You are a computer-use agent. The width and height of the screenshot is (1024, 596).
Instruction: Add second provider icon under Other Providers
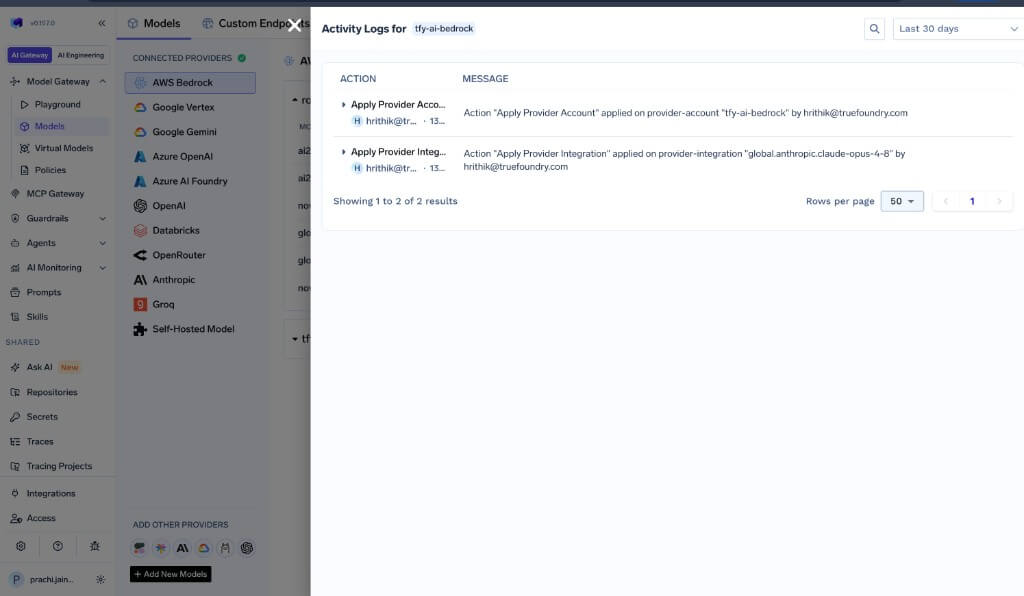(x=161, y=548)
